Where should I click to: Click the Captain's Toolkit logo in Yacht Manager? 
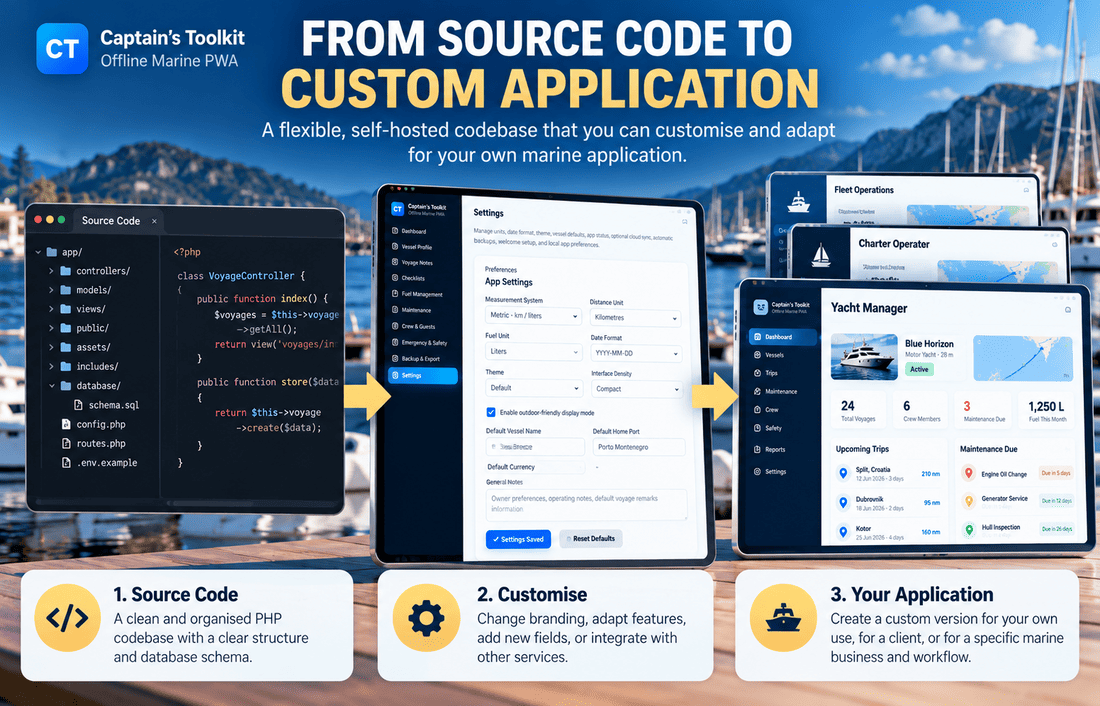click(x=760, y=307)
